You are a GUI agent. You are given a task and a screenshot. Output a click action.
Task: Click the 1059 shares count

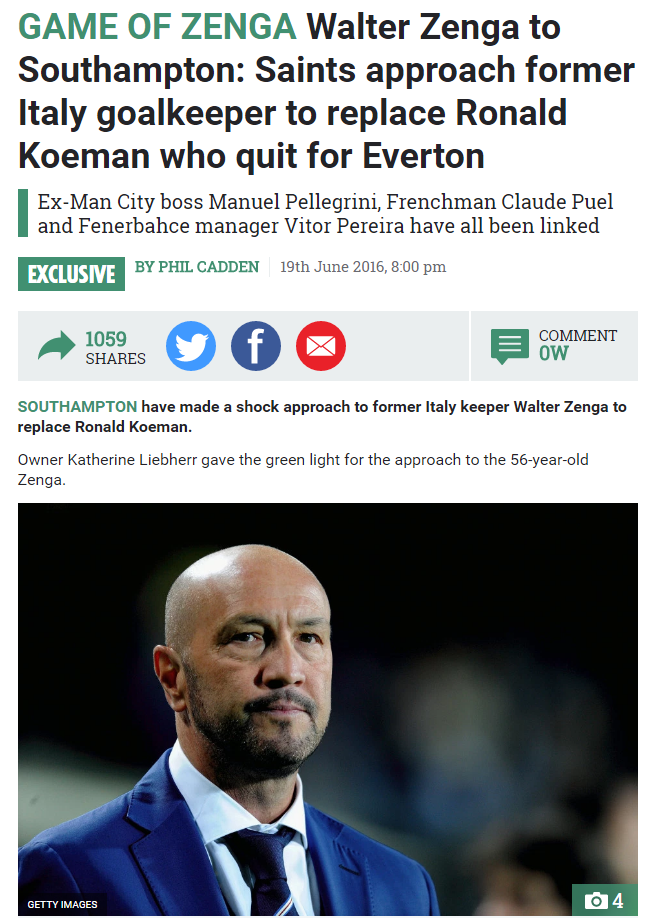click(x=106, y=339)
